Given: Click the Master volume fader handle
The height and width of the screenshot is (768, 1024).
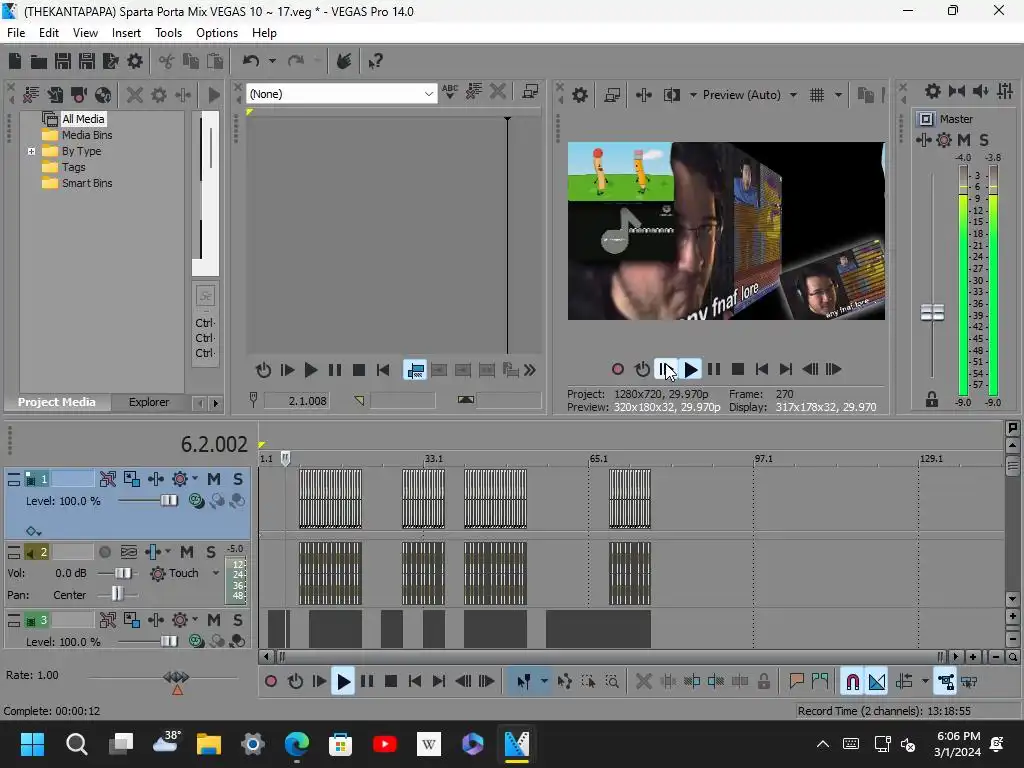Looking at the screenshot, I should click(x=932, y=312).
